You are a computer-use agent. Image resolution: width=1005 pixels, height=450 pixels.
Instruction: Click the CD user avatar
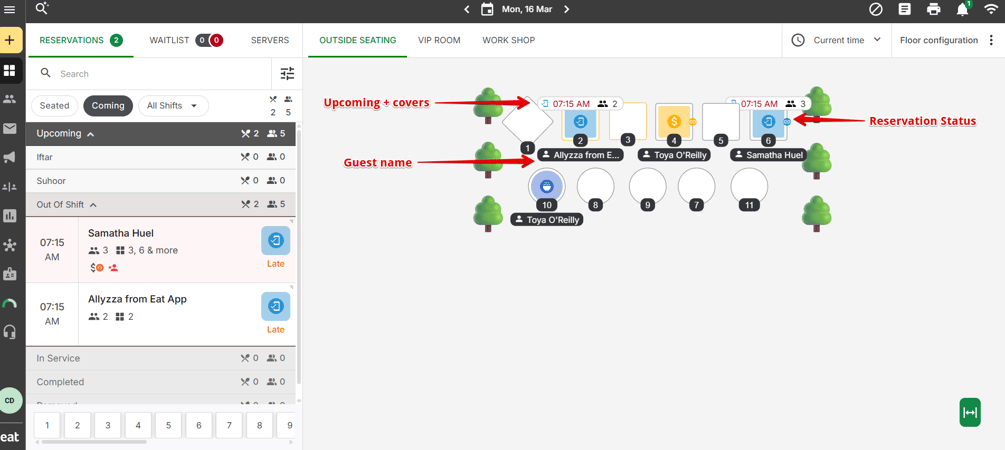[10, 400]
